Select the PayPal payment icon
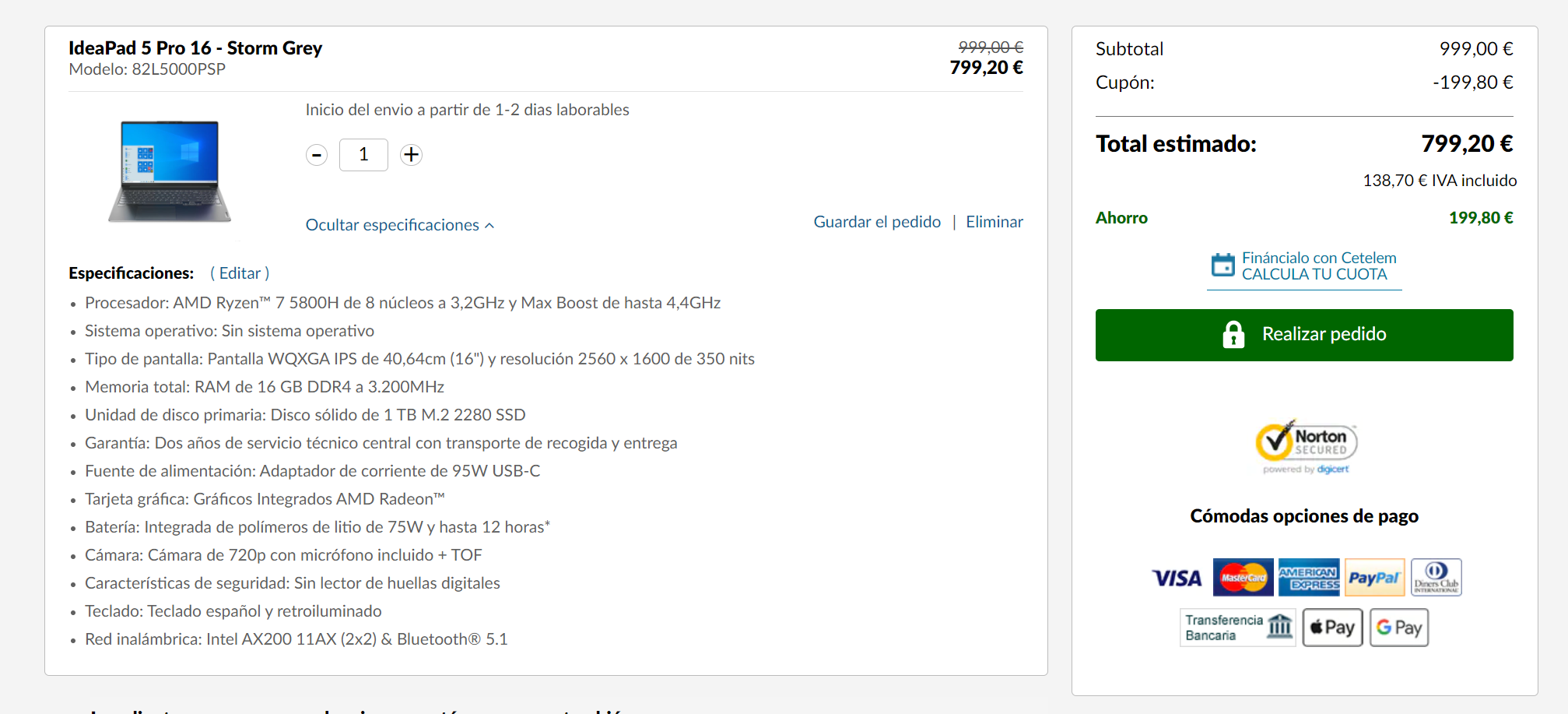The image size is (1568, 714). pyautogui.click(x=1374, y=578)
